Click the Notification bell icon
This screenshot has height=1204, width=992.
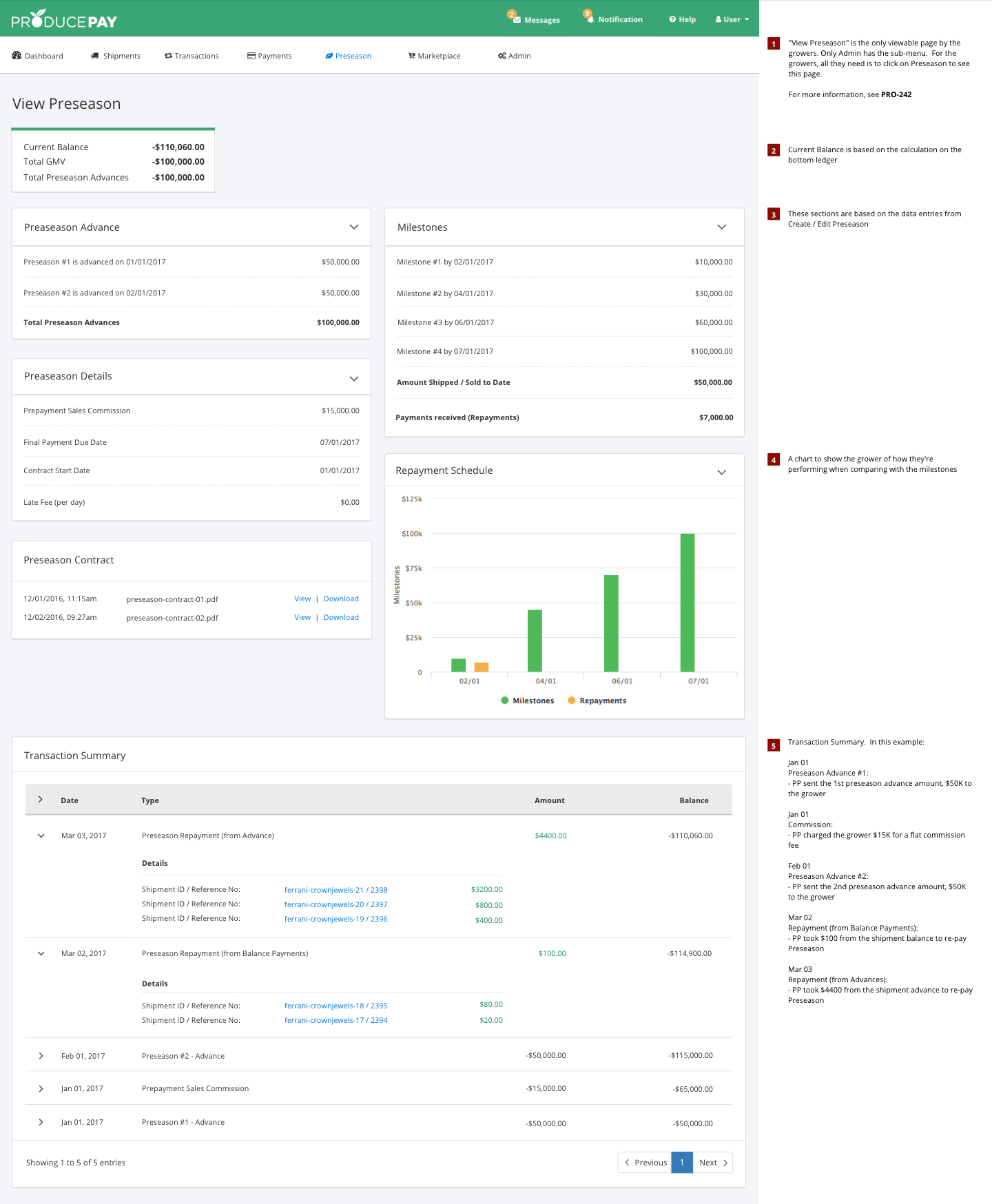590,19
